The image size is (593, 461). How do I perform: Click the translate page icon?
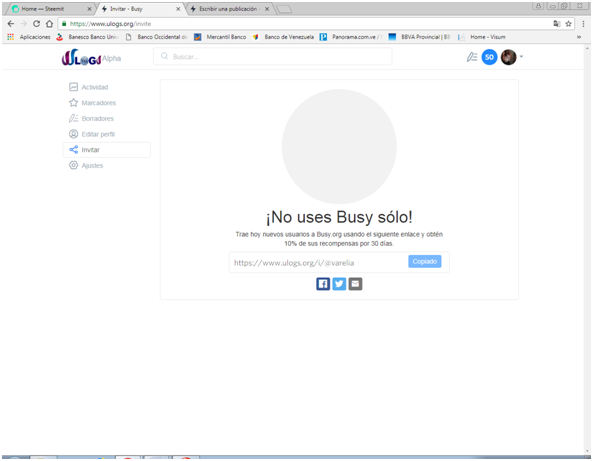point(557,24)
